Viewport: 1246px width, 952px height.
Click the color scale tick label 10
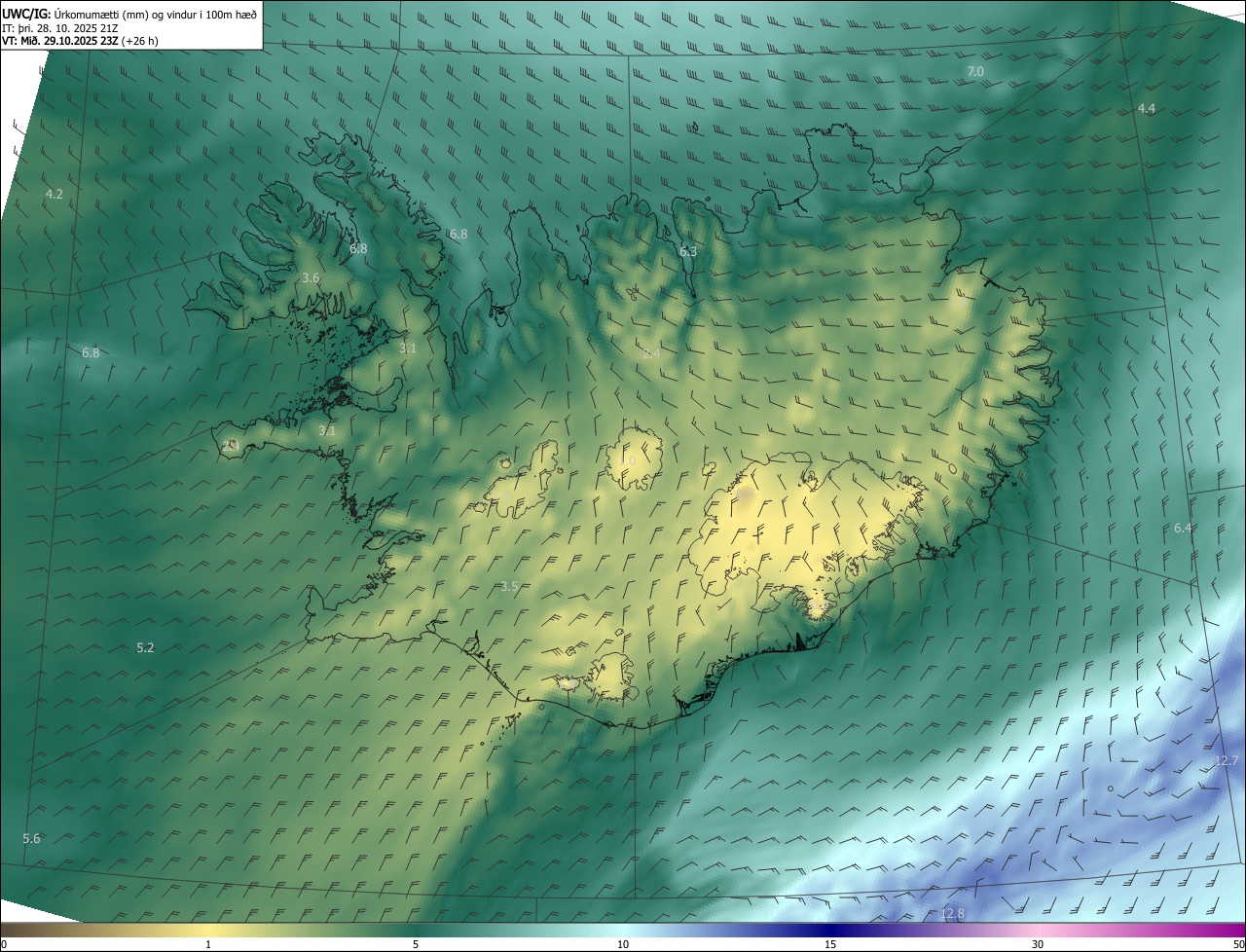(x=623, y=944)
